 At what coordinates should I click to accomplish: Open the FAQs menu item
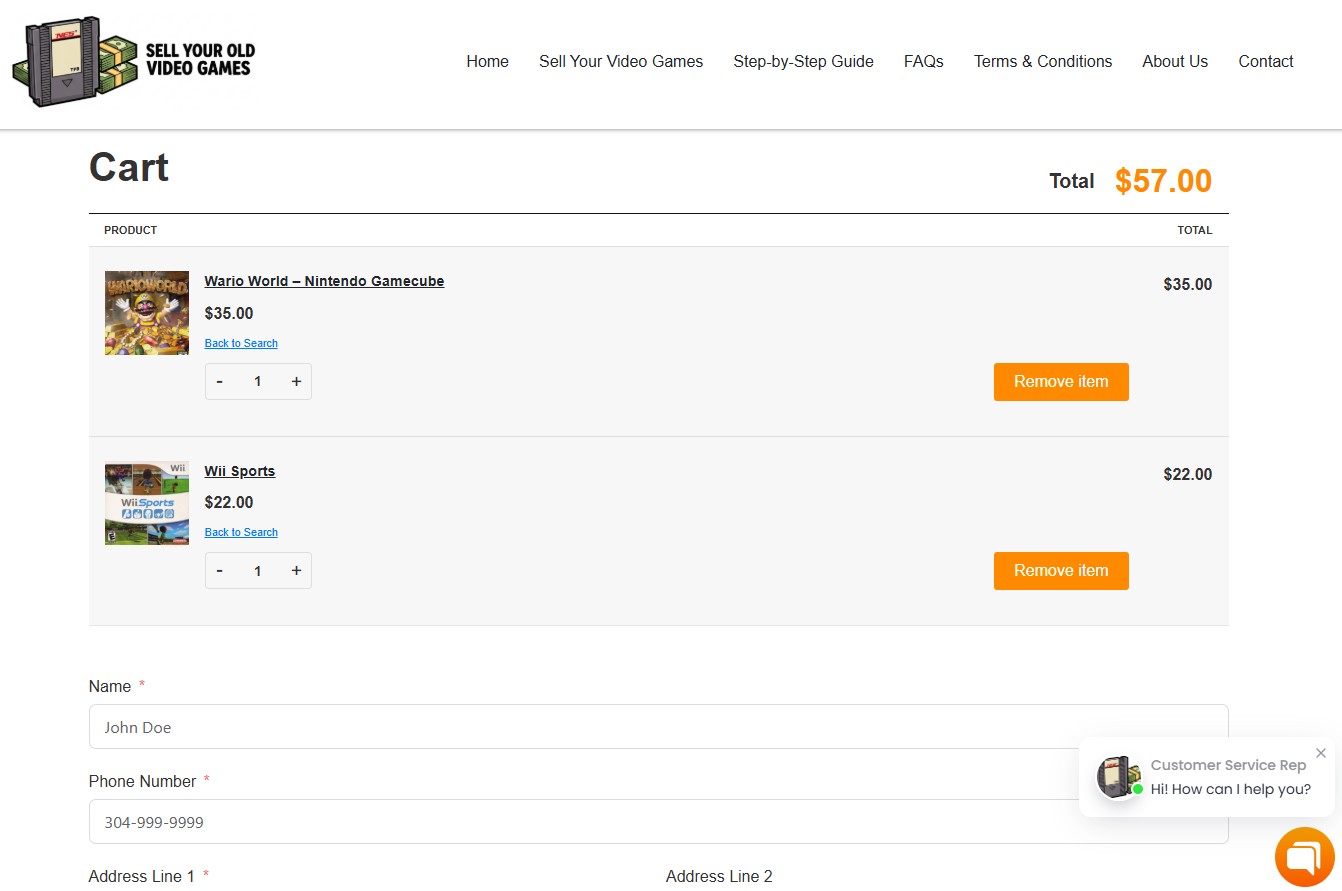click(924, 61)
